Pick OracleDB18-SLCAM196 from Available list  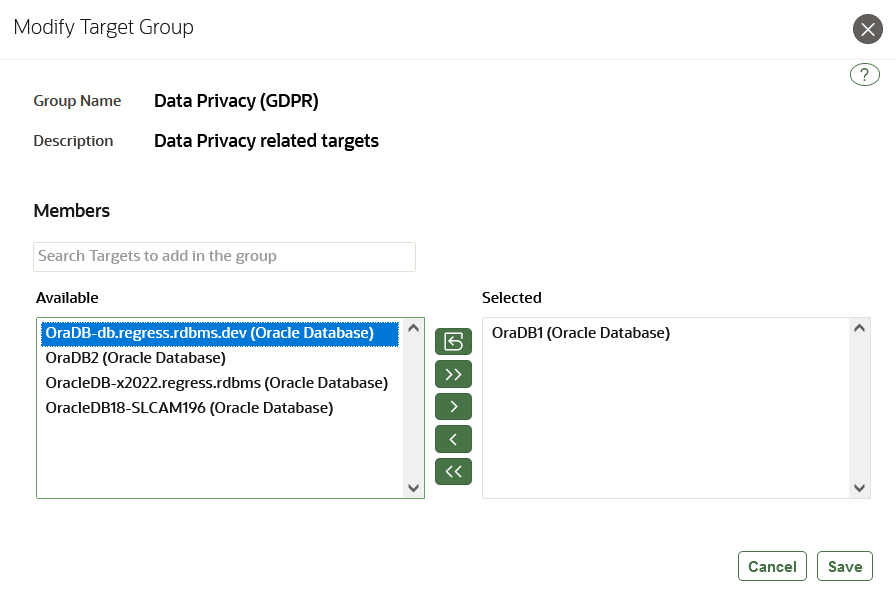click(189, 408)
